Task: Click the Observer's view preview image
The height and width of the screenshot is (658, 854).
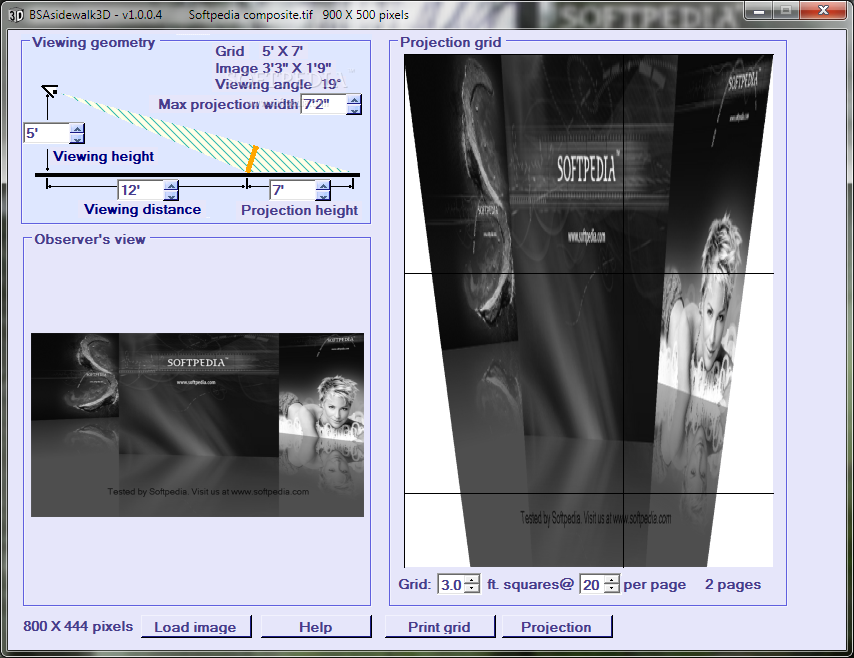Action: pos(197,425)
